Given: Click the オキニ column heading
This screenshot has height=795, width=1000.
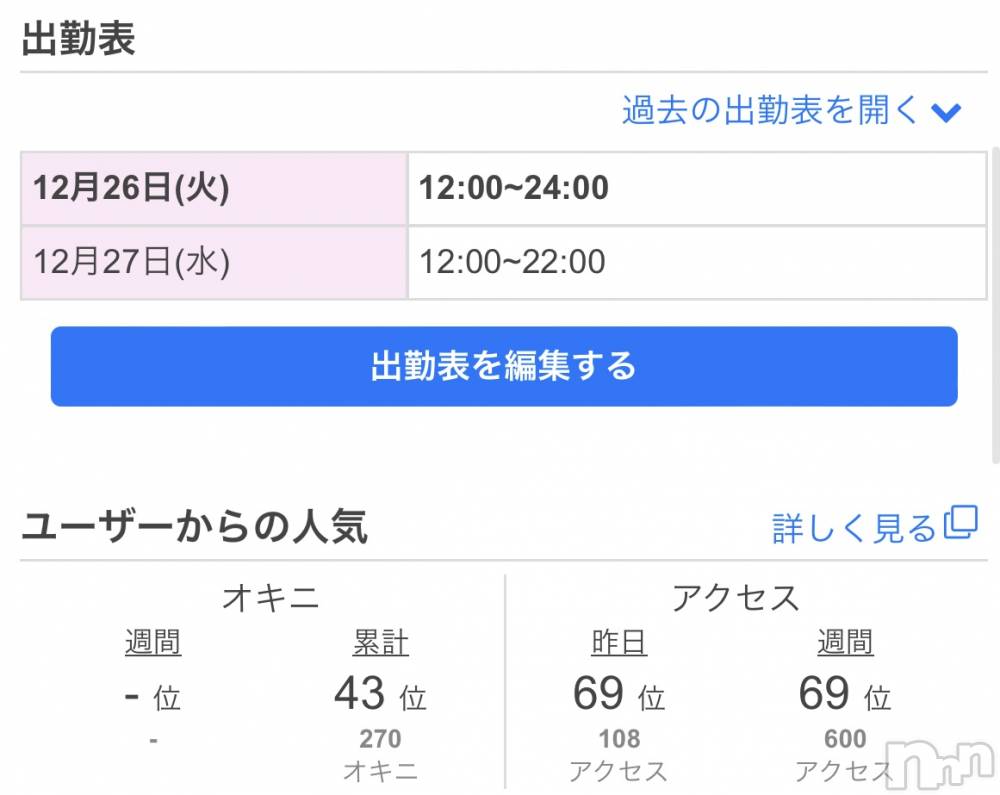Looking at the screenshot, I should [270, 599].
